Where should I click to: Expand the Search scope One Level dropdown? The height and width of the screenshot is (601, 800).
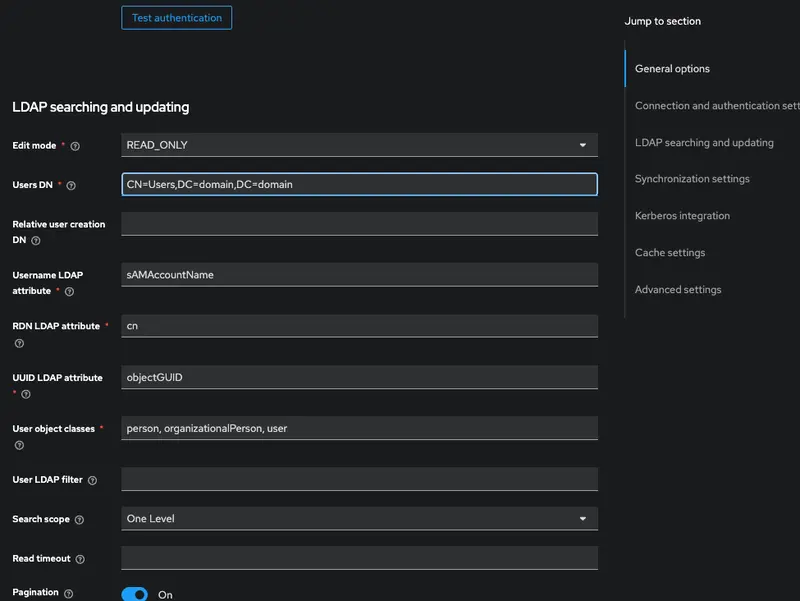tap(359, 518)
